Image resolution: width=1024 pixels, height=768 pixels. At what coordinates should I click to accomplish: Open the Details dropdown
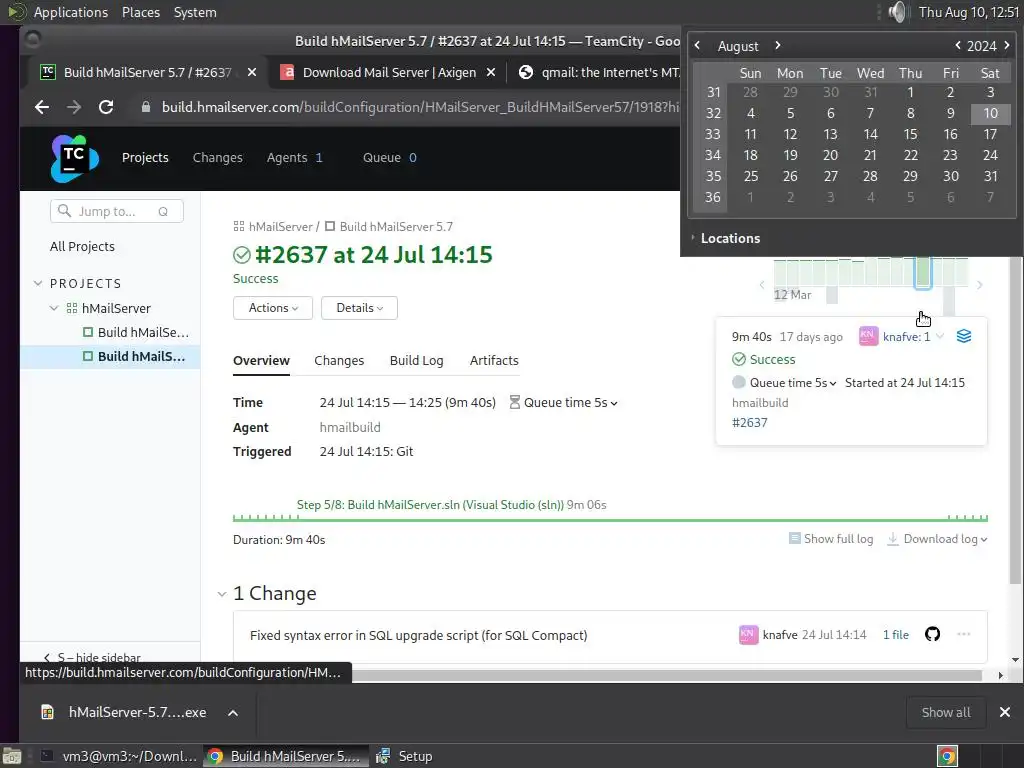(x=359, y=308)
